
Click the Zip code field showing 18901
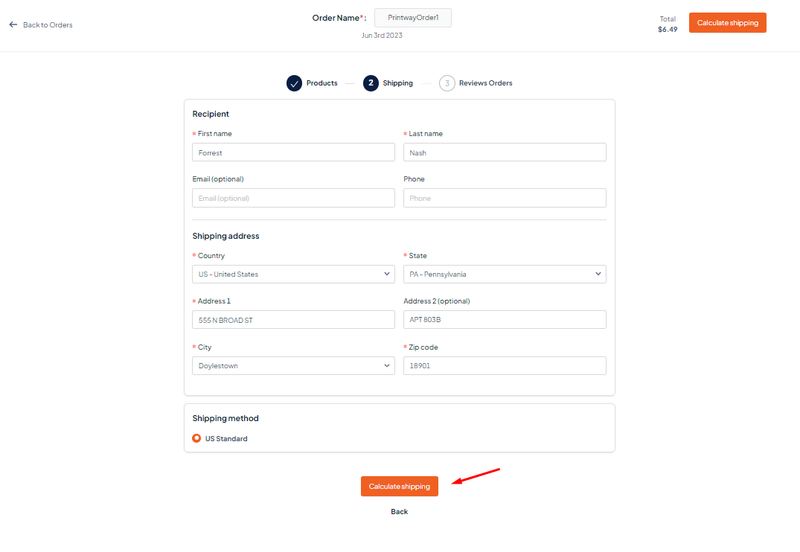click(x=505, y=365)
